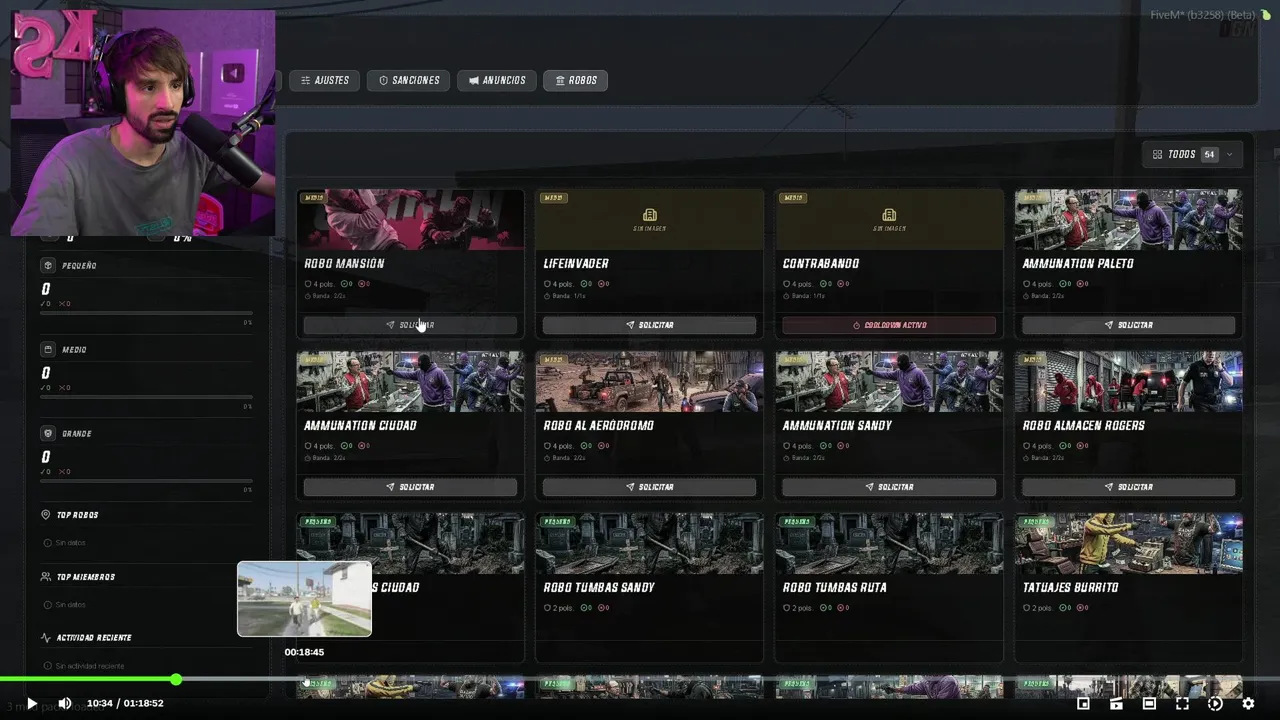Open the Robo Almacen Rogers card image
Image resolution: width=1280 pixels, height=720 pixels.
[x=1128, y=381]
